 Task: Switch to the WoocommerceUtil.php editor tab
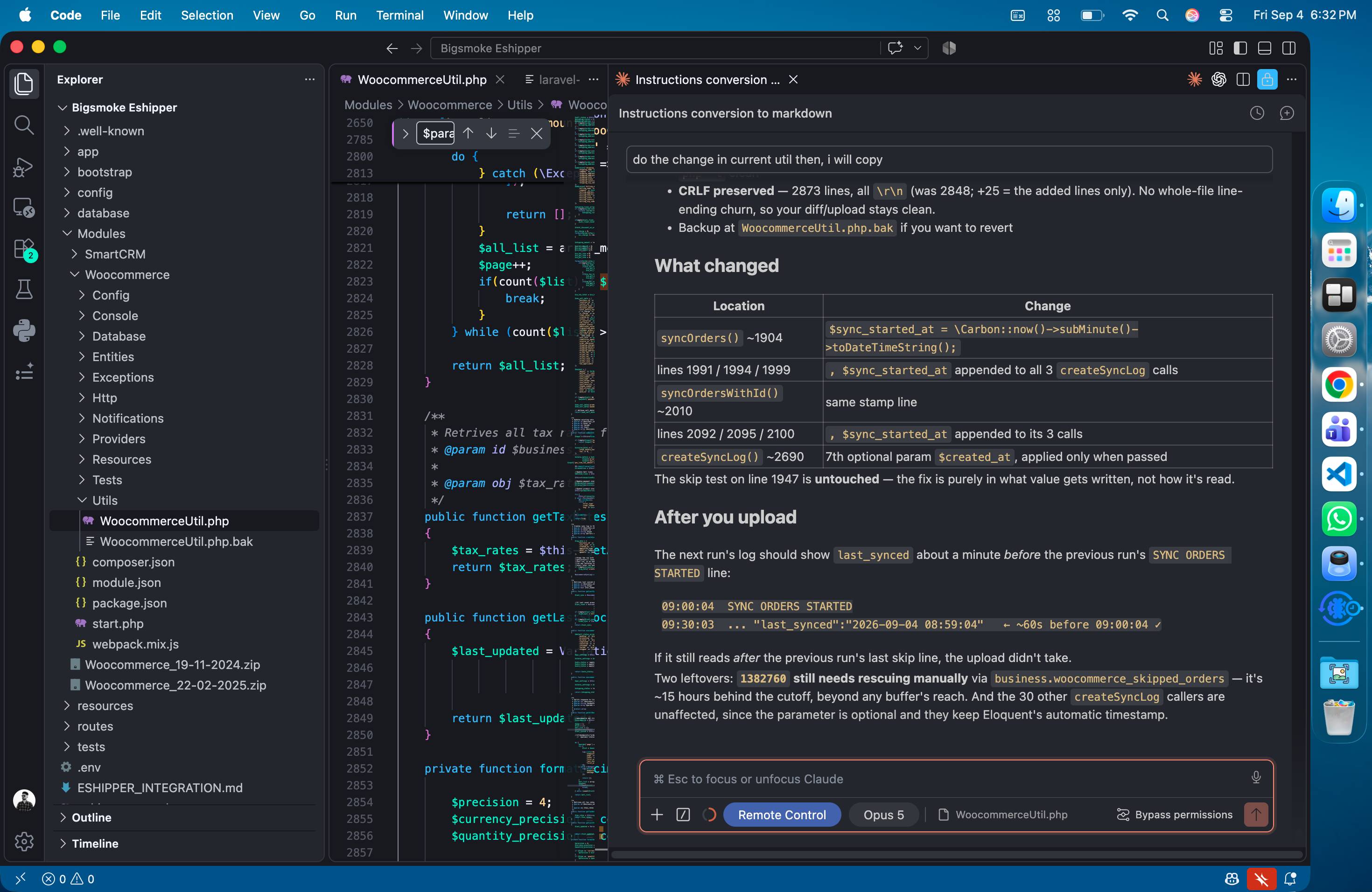click(422, 79)
